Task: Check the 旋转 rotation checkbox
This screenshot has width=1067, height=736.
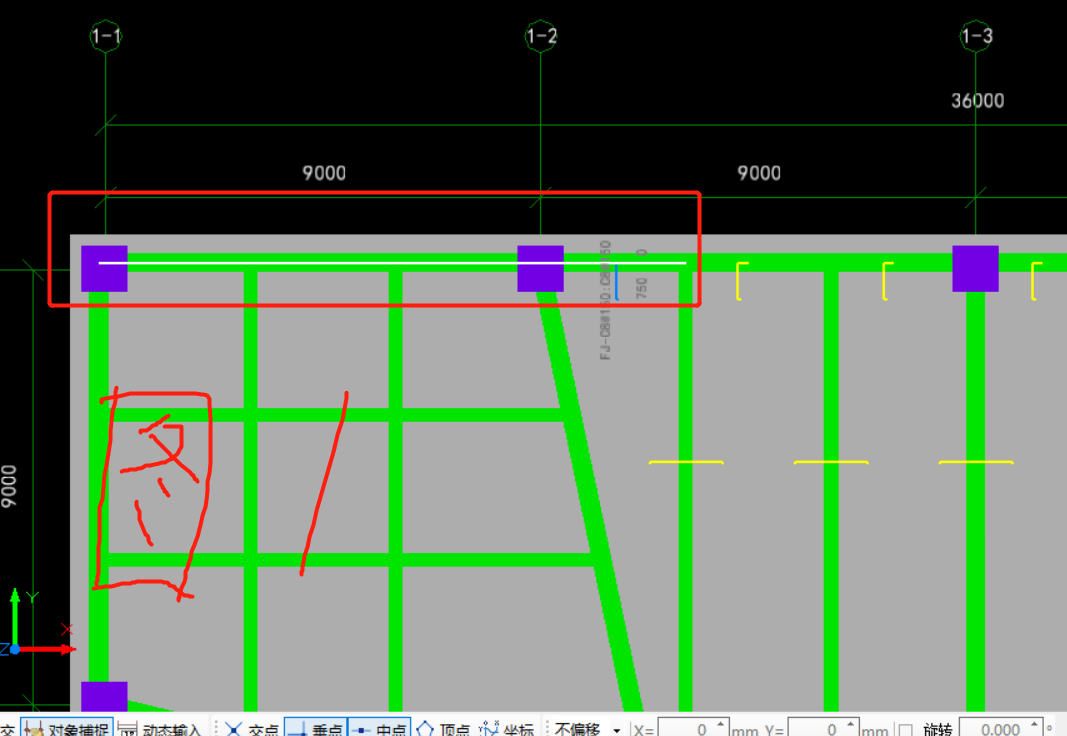Action: 906,730
